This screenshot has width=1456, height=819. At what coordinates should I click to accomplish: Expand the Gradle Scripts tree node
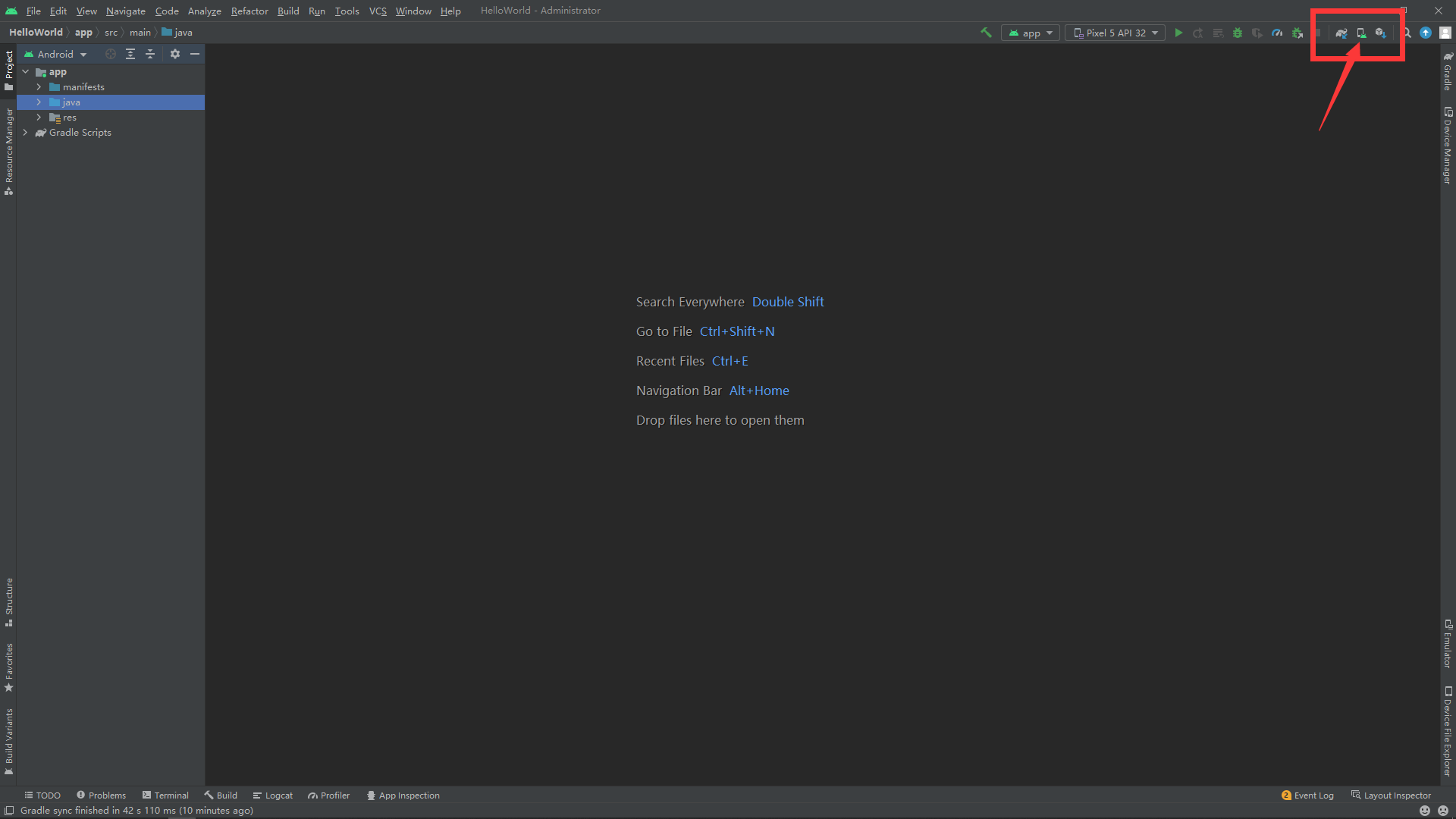[x=26, y=133]
